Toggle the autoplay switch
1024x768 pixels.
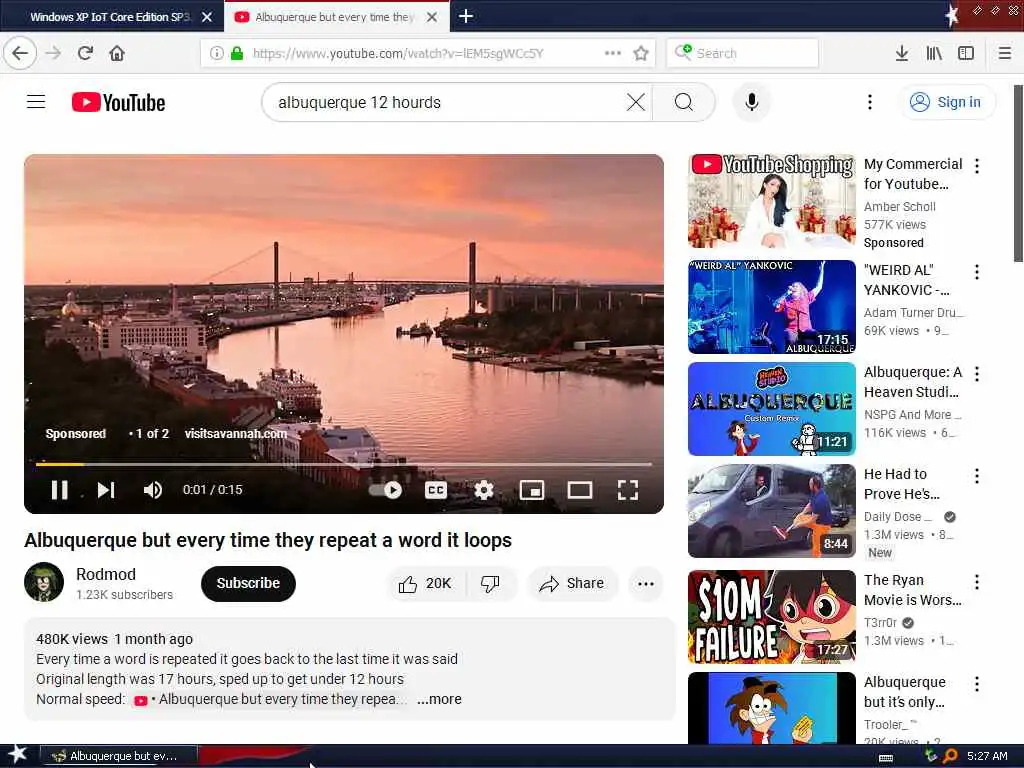(x=385, y=490)
